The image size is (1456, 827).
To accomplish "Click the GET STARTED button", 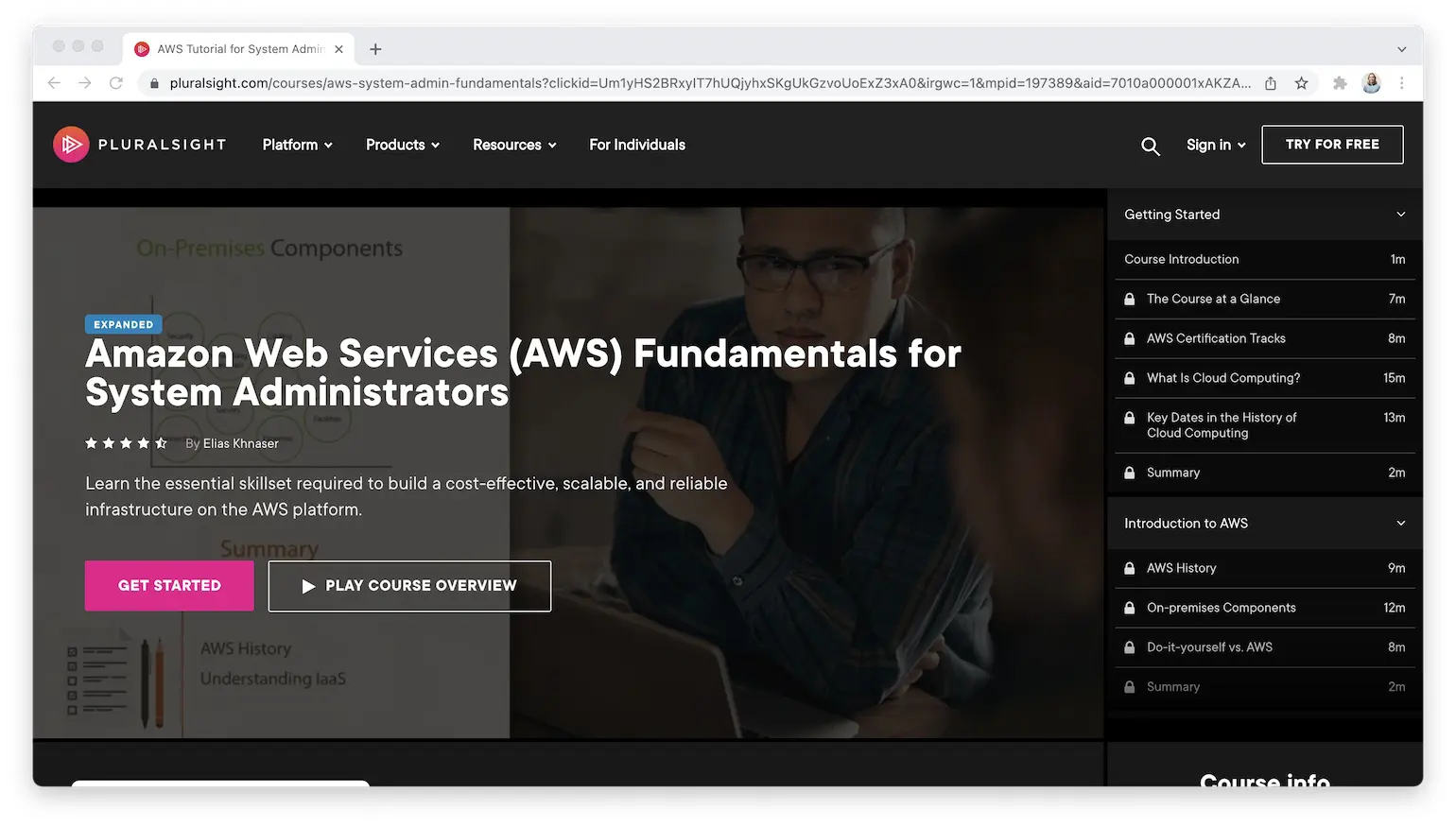I will 169,586.
